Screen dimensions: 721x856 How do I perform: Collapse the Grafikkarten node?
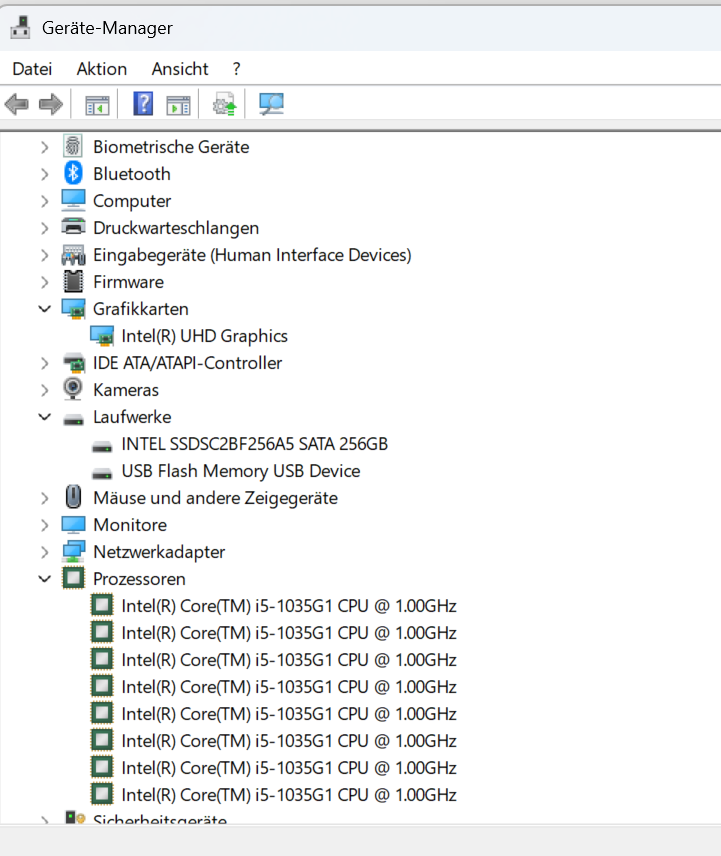point(45,309)
